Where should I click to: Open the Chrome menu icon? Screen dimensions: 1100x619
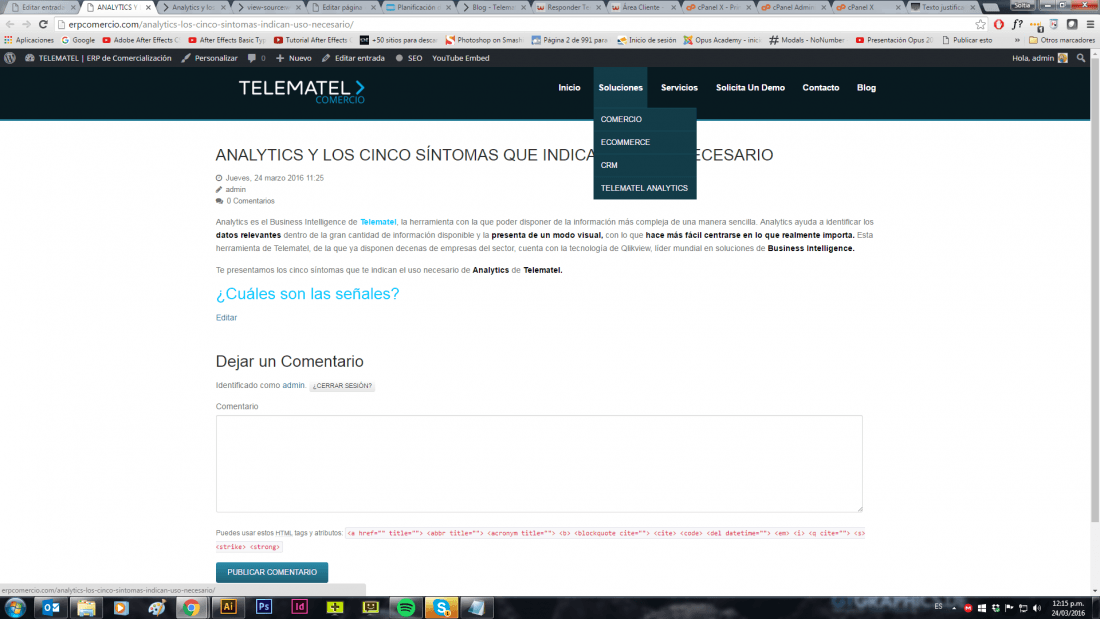1090,24
